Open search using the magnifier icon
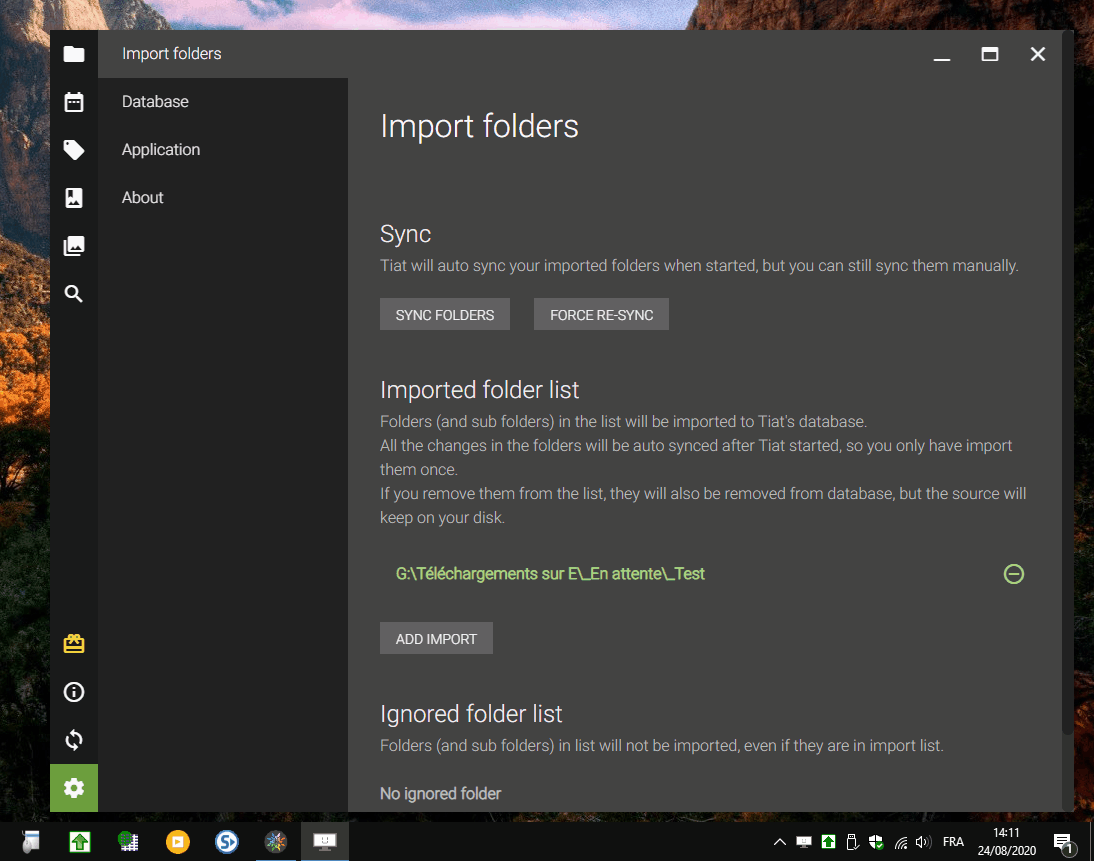1094x861 pixels. point(74,294)
